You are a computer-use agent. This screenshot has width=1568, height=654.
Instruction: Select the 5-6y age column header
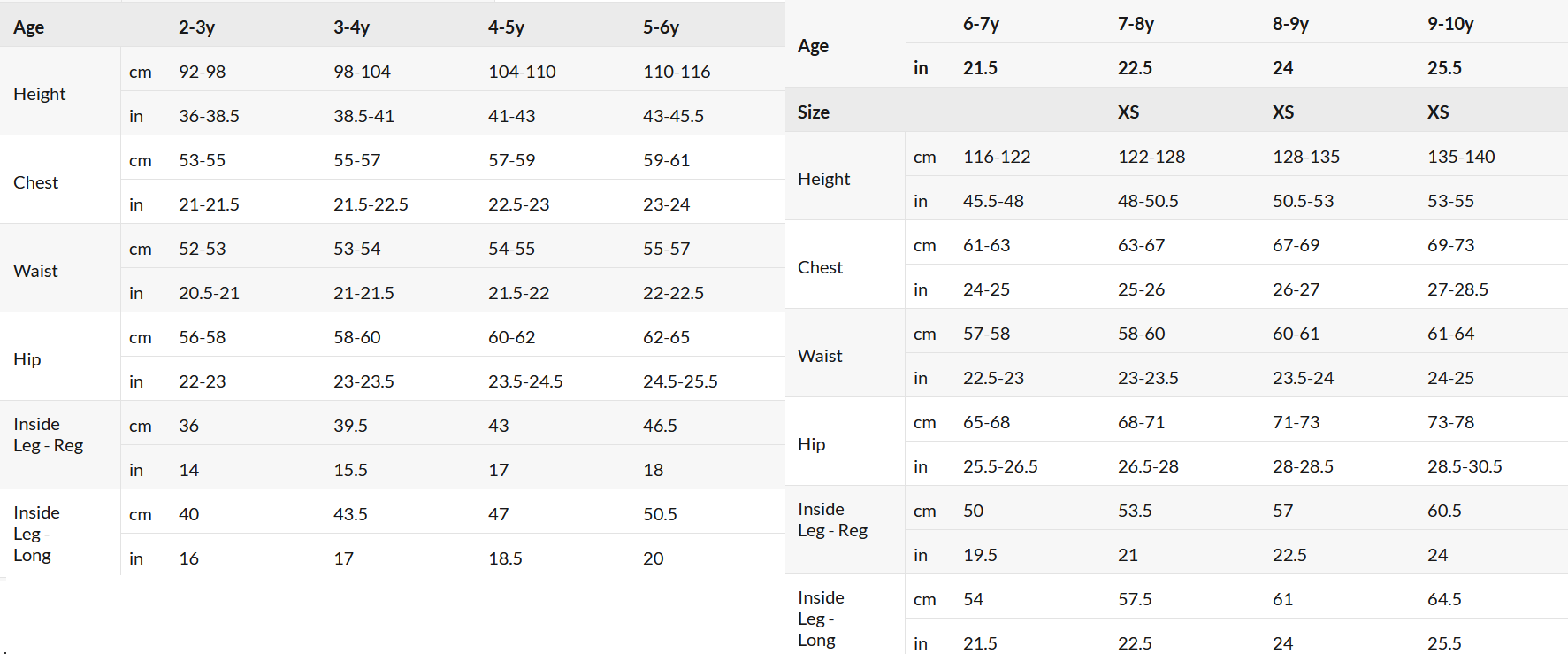pos(661,27)
